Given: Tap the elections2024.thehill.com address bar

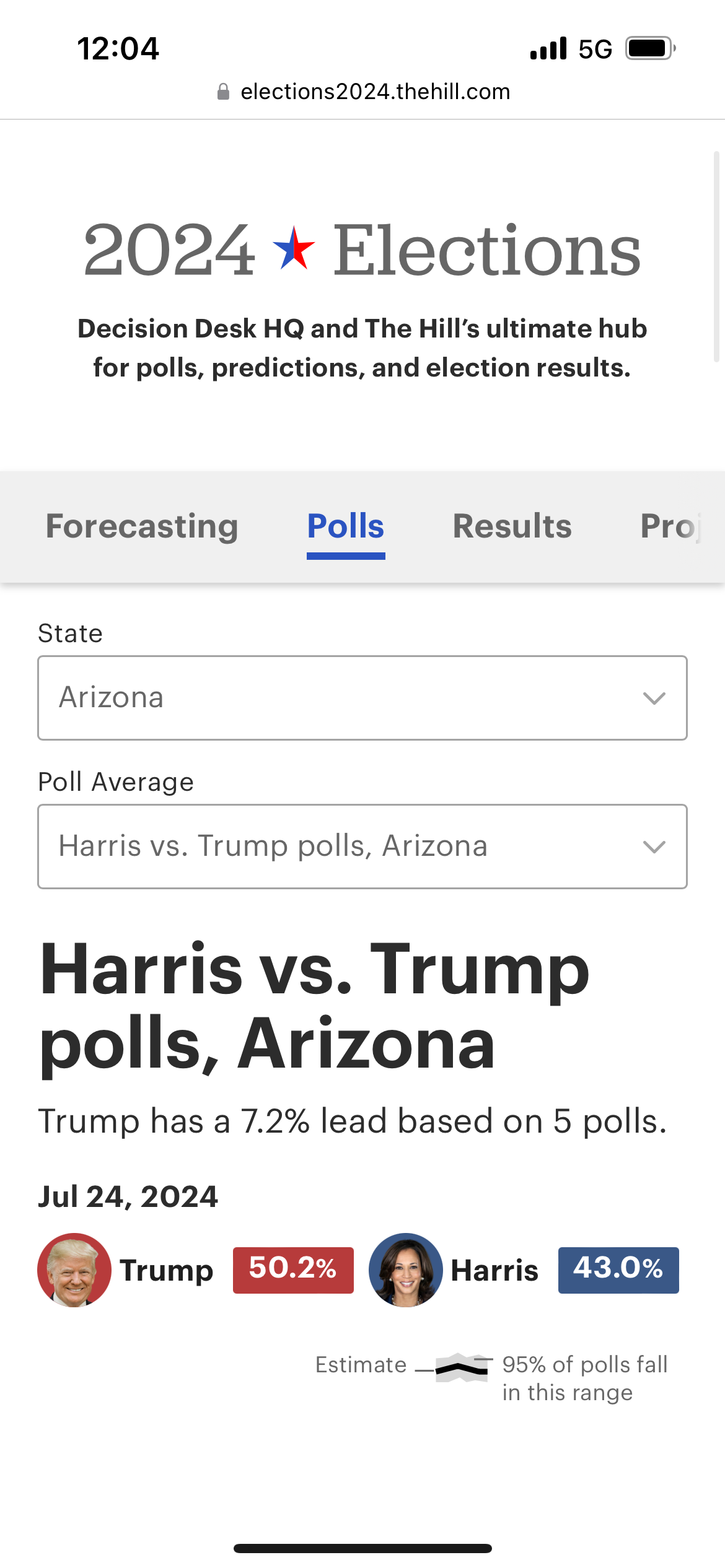Looking at the screenshot, I should click(375, 92).
